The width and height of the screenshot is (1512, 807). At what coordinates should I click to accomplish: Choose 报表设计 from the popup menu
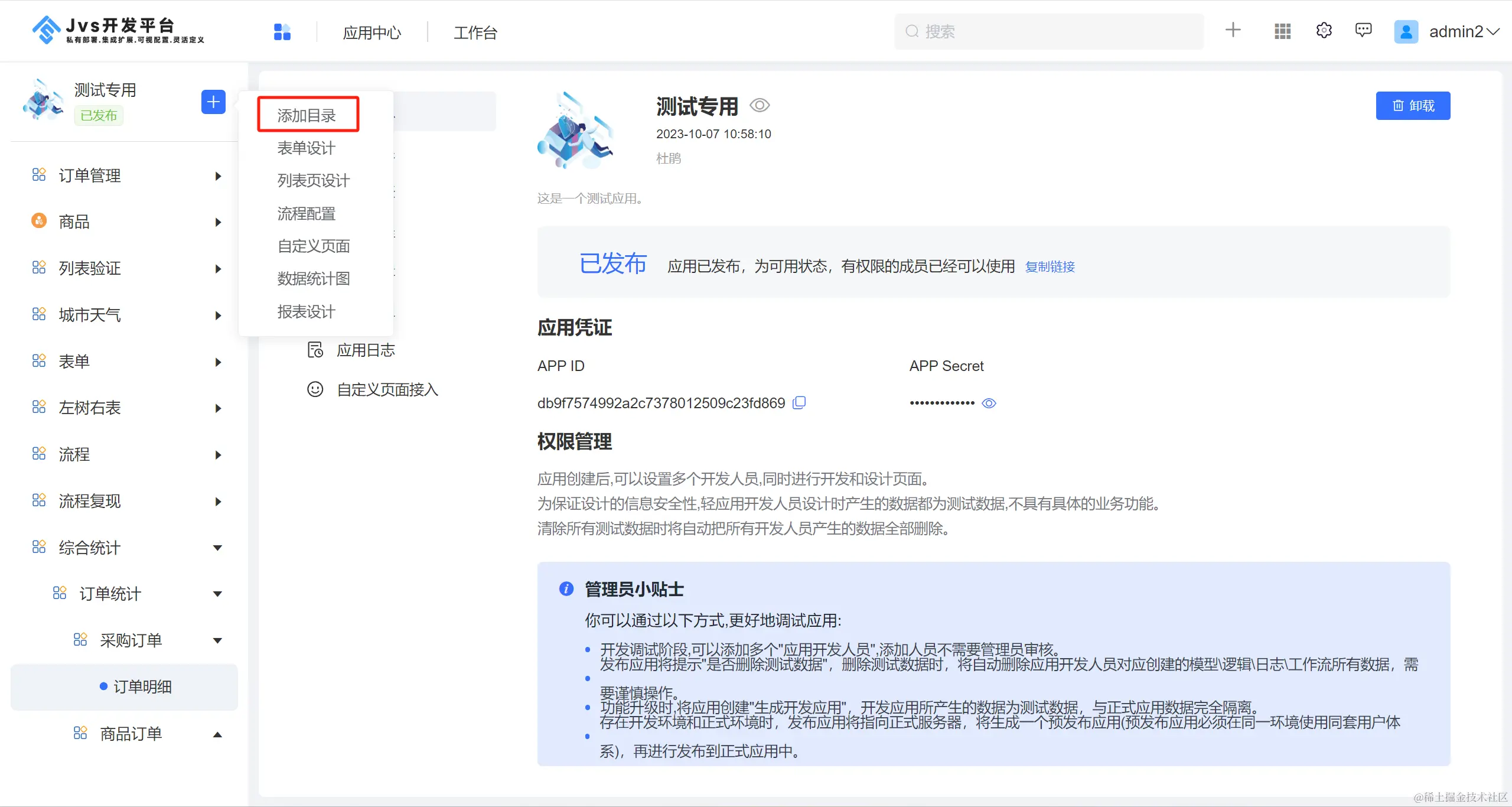tap(307, 311)
